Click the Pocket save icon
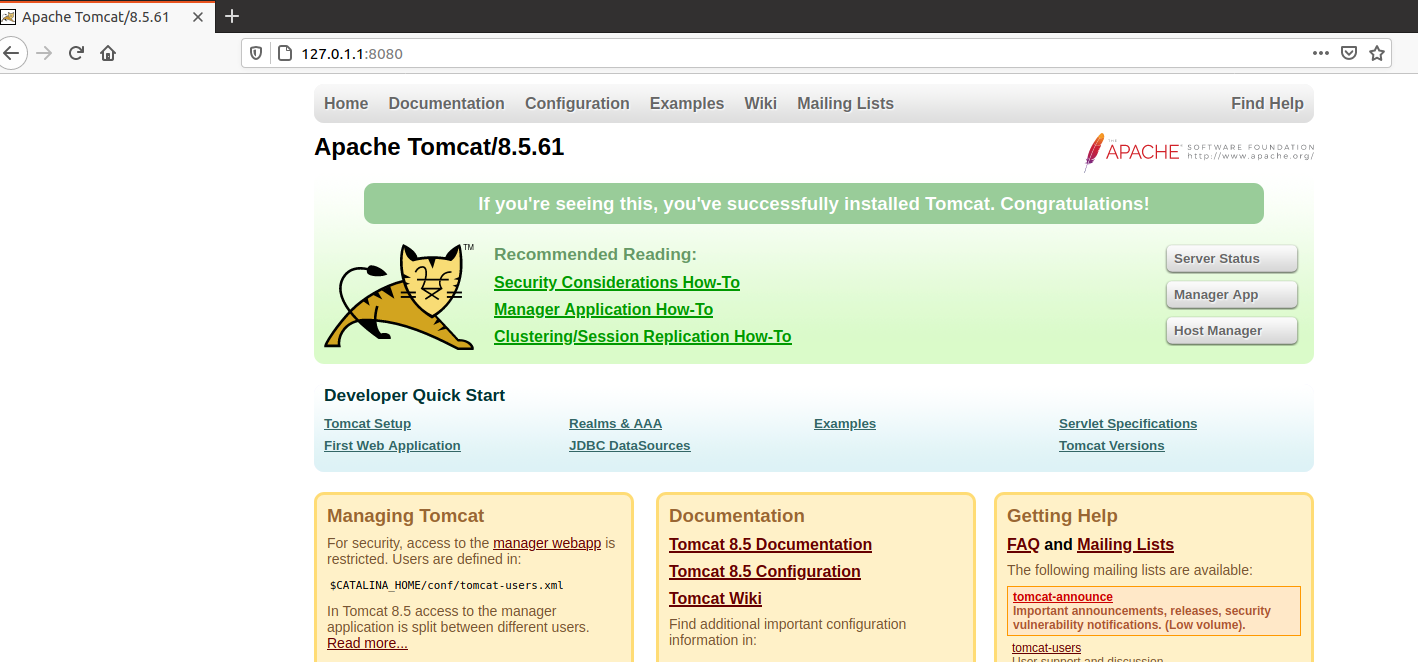Viewport: 1418px width, 662px height. tap(1349, 53)
